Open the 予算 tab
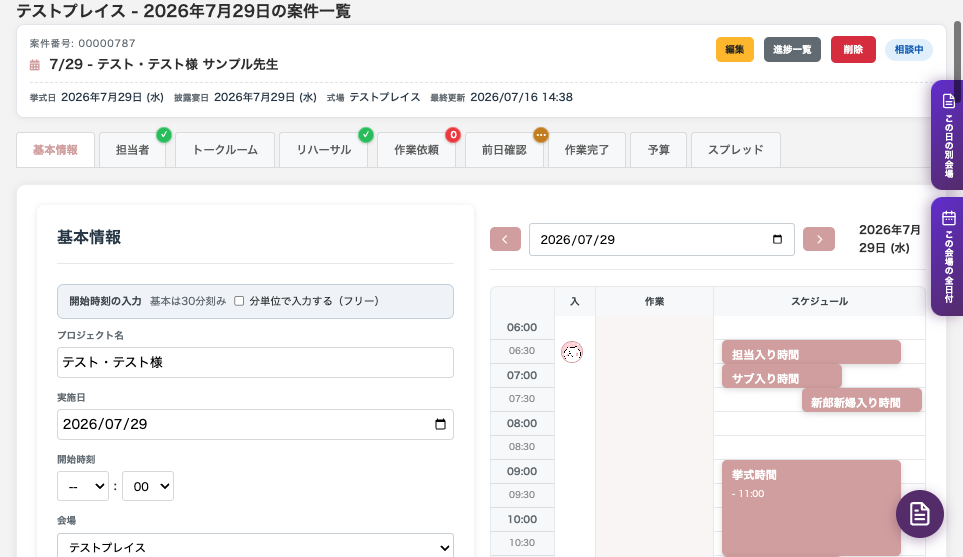Viewport: 963px width, 557px height. click(x=658, y=150)
